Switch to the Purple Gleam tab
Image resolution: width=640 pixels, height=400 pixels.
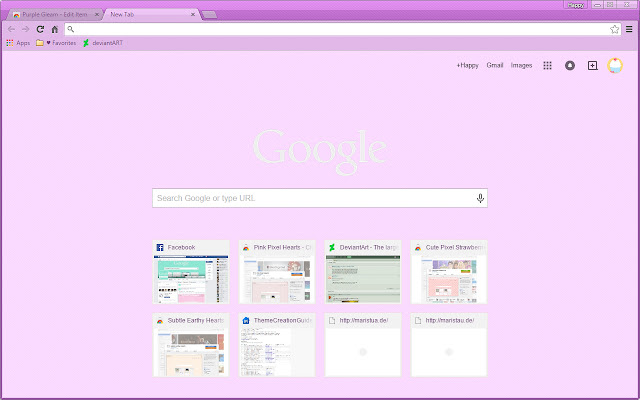tap(52, 15)
